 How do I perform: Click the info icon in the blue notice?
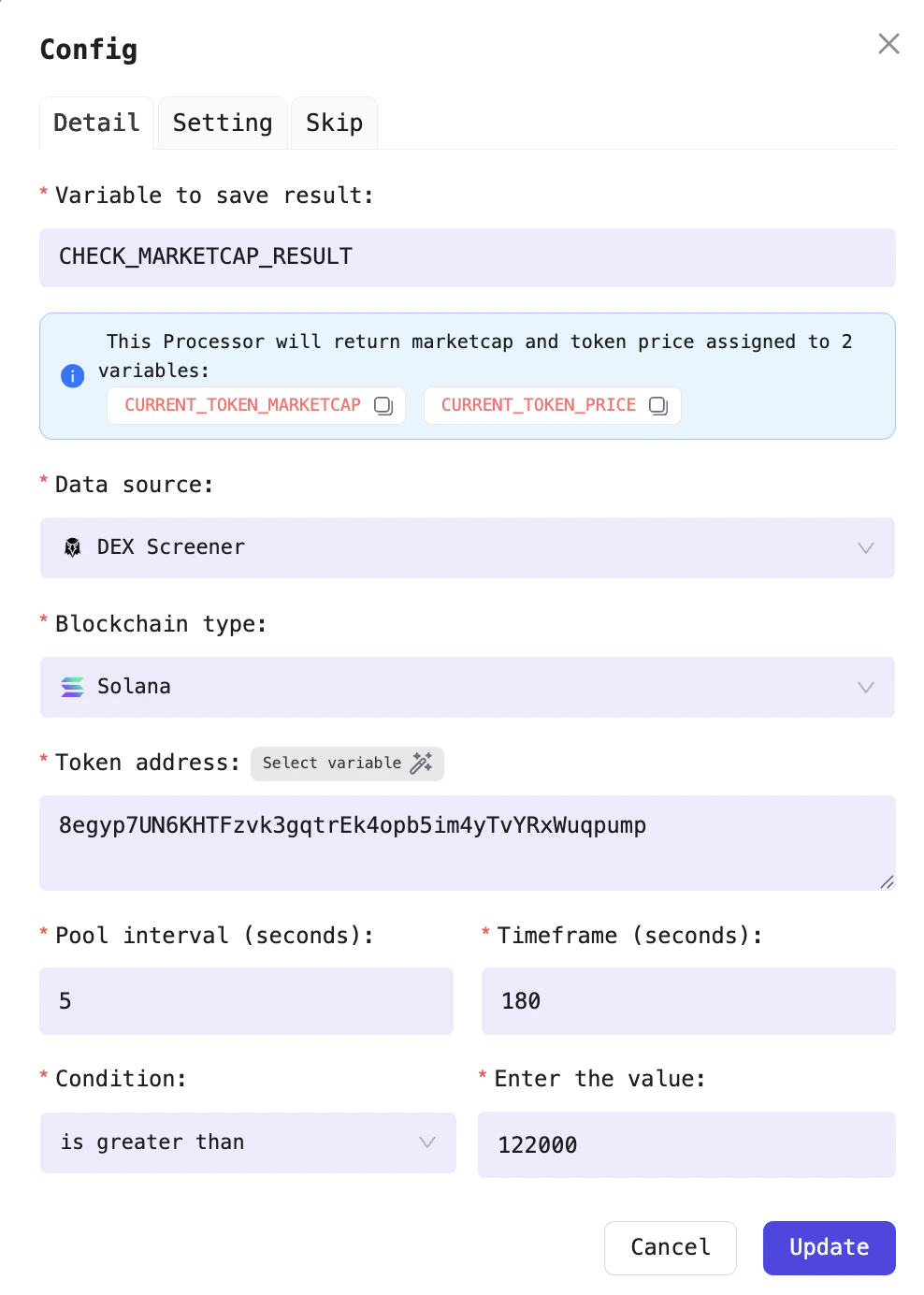point(72,376)
